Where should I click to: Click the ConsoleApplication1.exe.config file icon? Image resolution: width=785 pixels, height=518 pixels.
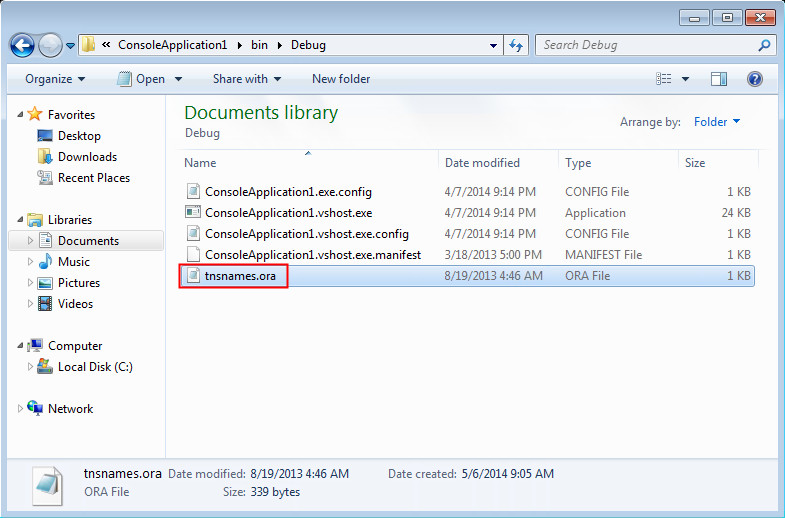tap(193, 191)
